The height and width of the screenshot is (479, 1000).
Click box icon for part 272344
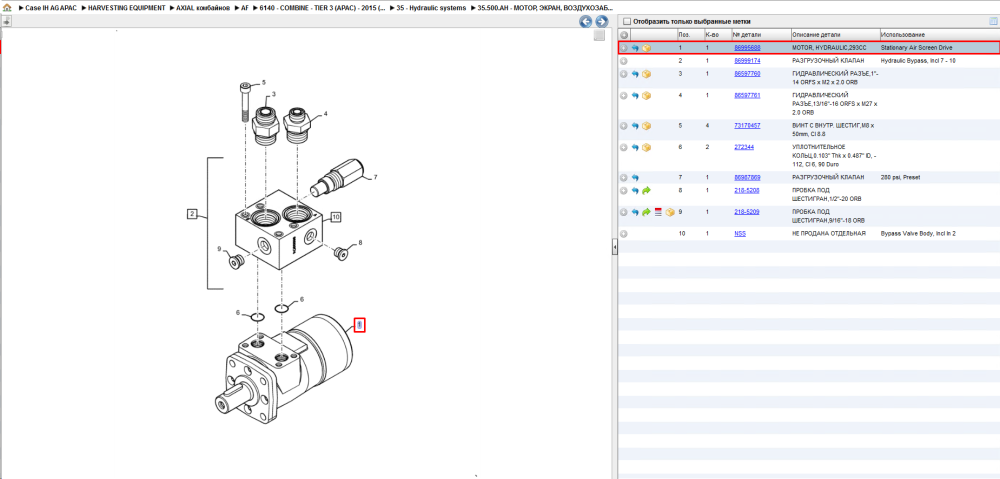[x=646, y=147]
